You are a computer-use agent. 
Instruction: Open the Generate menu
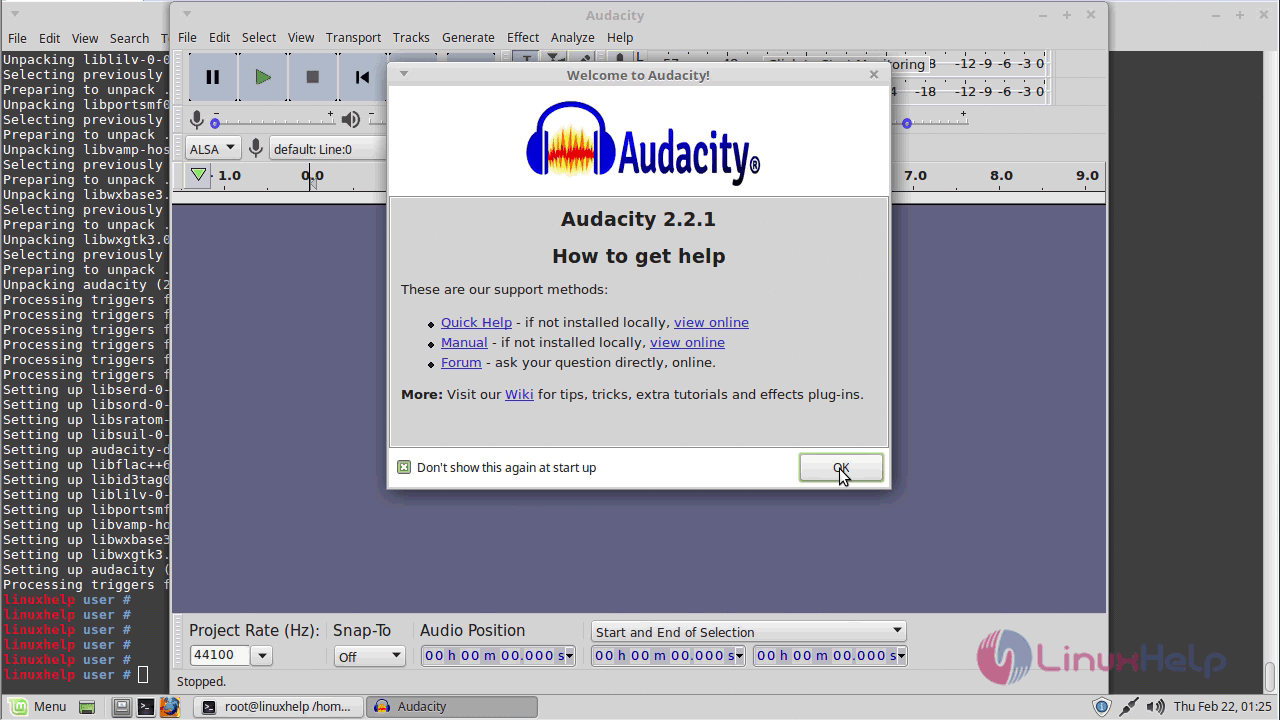click(468, 37)
